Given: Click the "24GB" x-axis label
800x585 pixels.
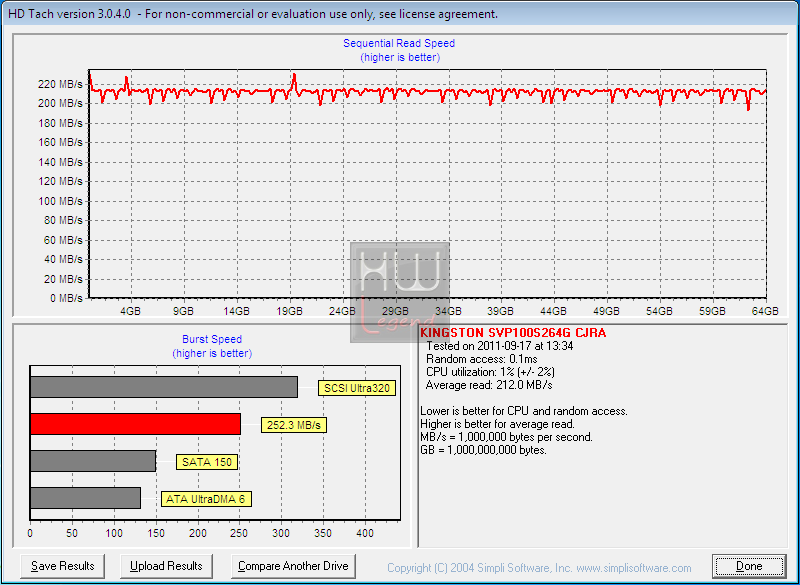Looking at the screenshot, I should point(342,311).
